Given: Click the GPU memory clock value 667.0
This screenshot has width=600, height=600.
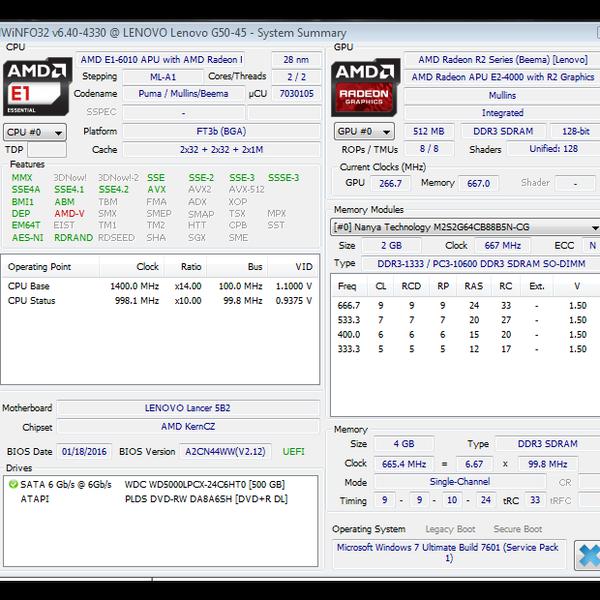Looking at the screenshot, I should [478, 184].
